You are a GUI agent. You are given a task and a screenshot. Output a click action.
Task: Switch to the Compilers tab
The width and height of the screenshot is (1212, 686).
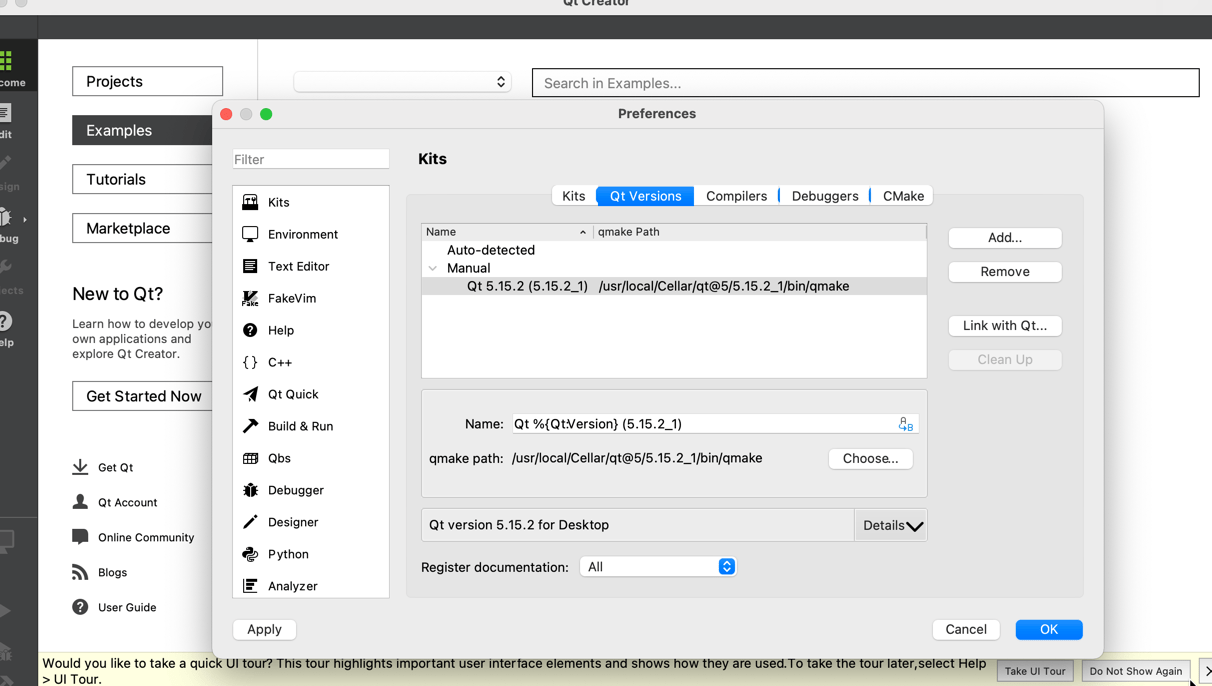[x=737, y=195]
